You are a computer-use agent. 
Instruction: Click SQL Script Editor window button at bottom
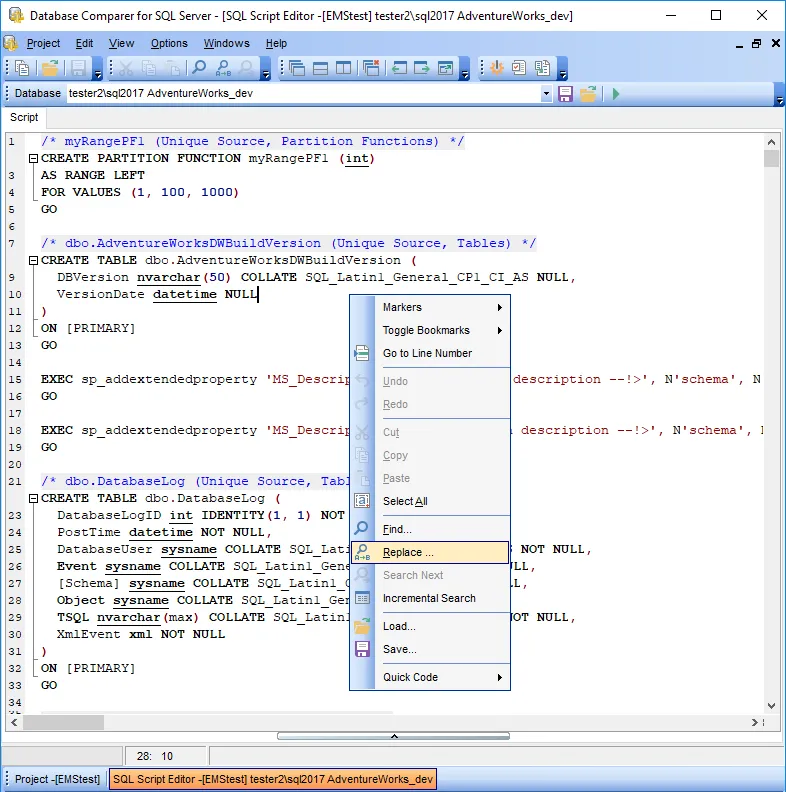point(273,779)
